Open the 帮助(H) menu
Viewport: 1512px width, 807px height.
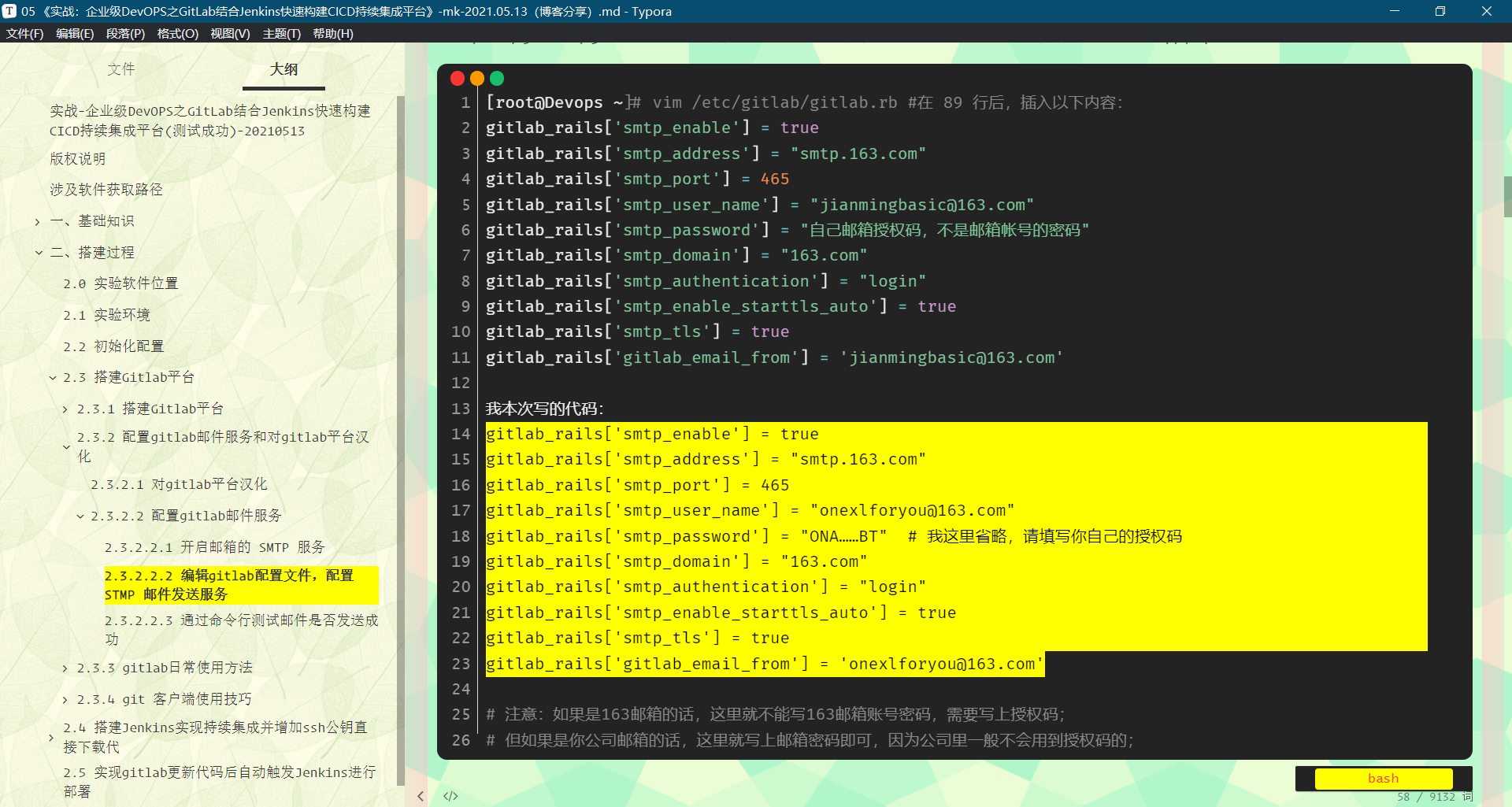point(333,33)
